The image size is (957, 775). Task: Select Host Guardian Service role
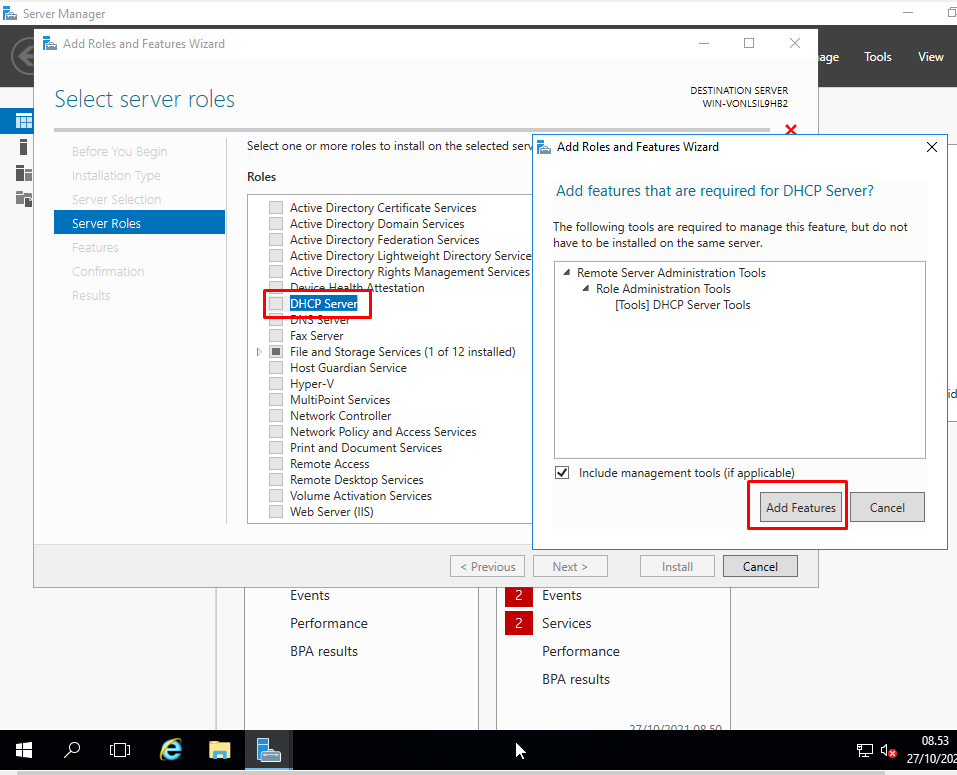(348, 368)
